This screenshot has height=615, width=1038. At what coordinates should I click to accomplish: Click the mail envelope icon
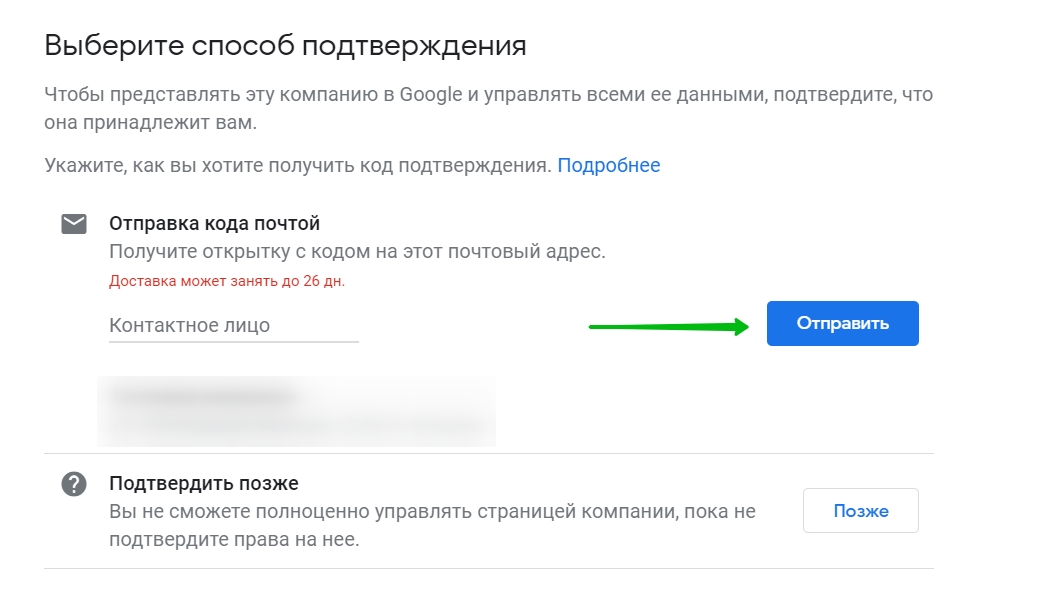pos(74,224)
